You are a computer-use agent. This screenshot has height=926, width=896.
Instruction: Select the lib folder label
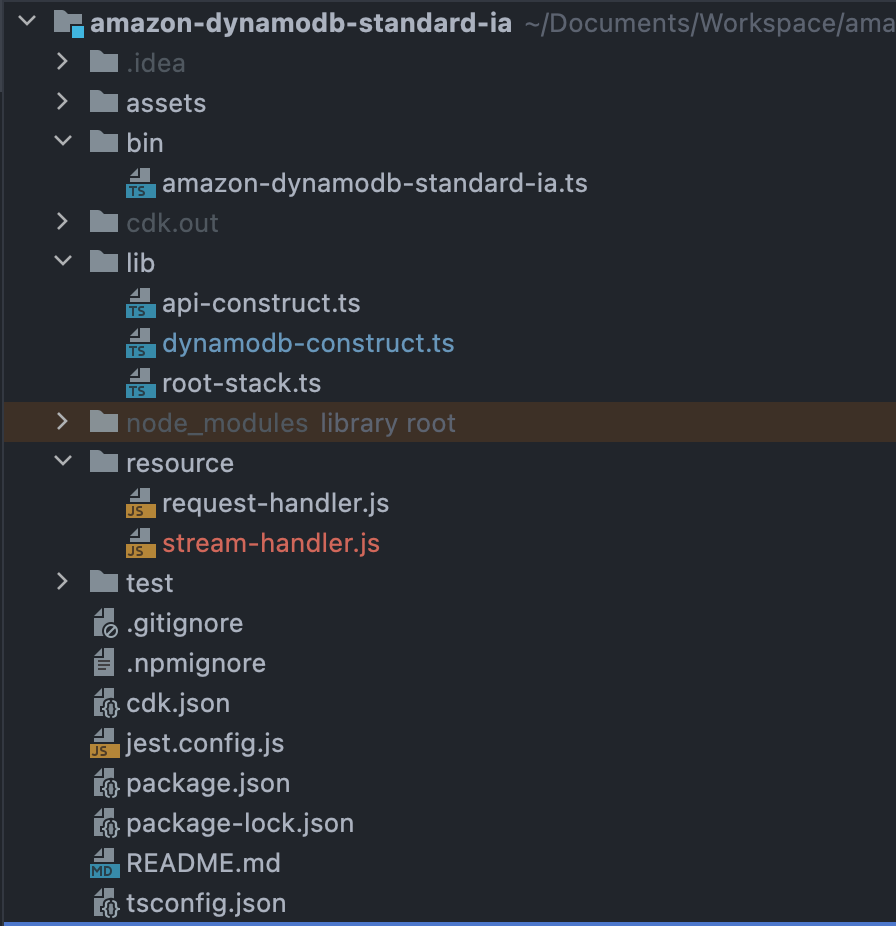click(x=141, y=263)
